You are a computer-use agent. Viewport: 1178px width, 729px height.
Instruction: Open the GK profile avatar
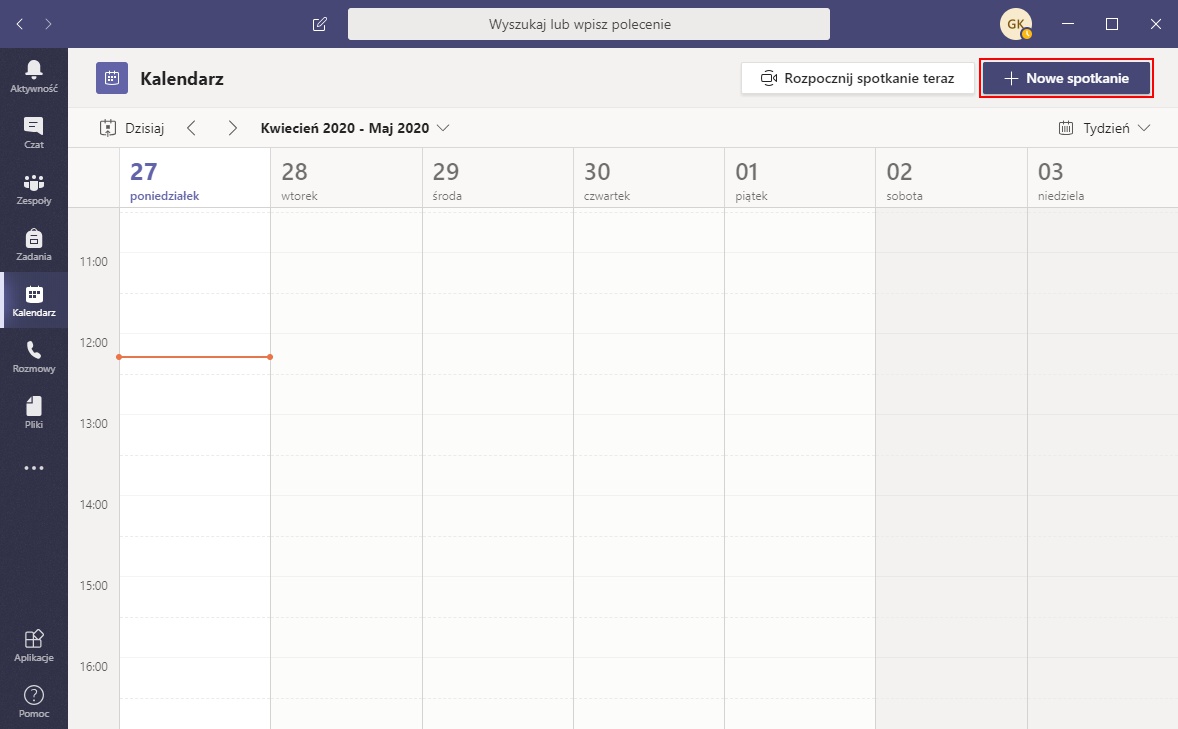pos(1016,24)
